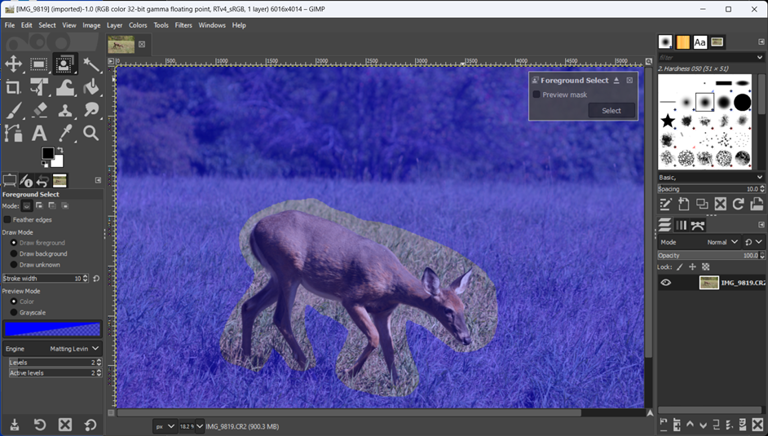Select the Paths tool
The image size is (768, 436).
coord(13,133)
